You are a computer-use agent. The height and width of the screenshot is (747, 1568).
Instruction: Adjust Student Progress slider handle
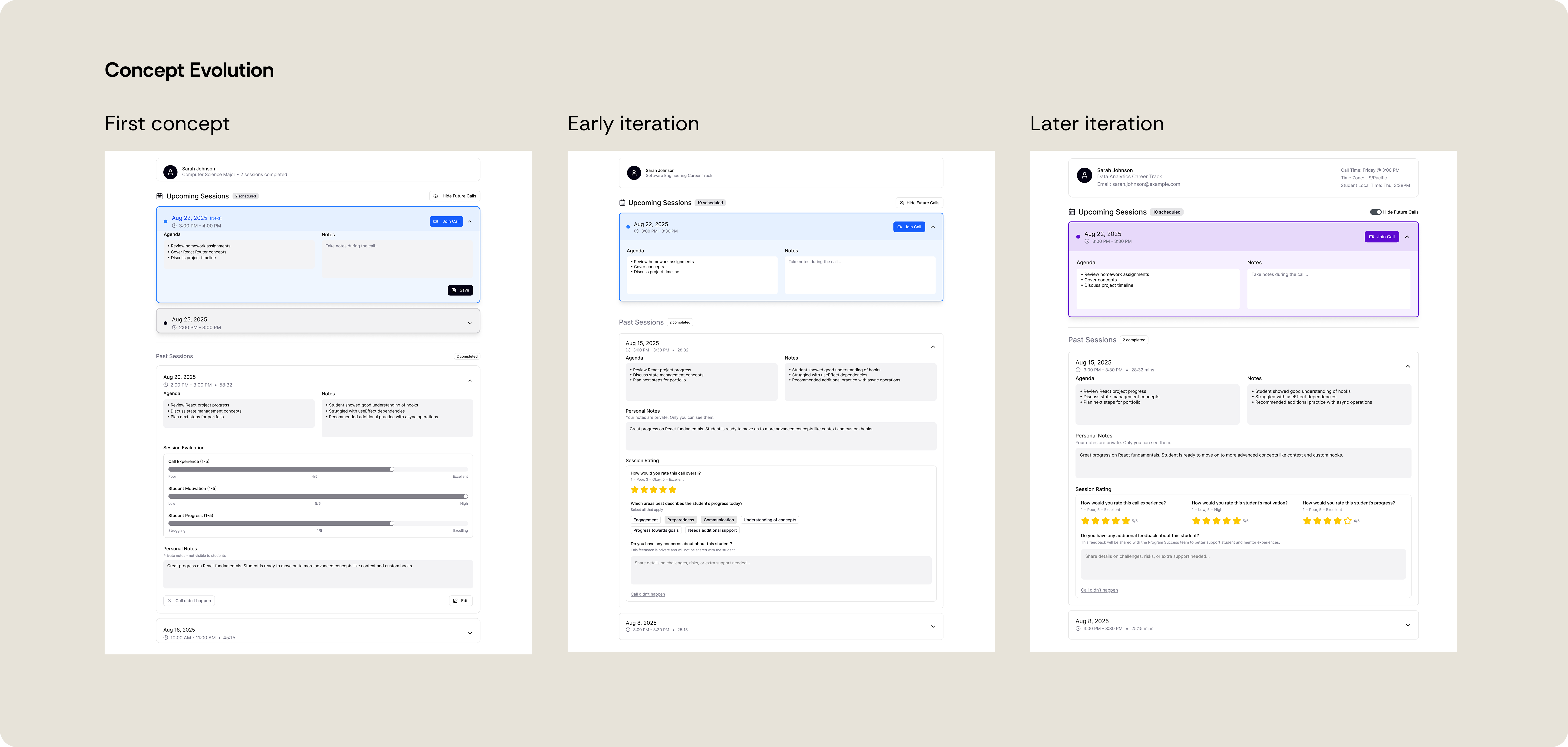pos(392,524)
